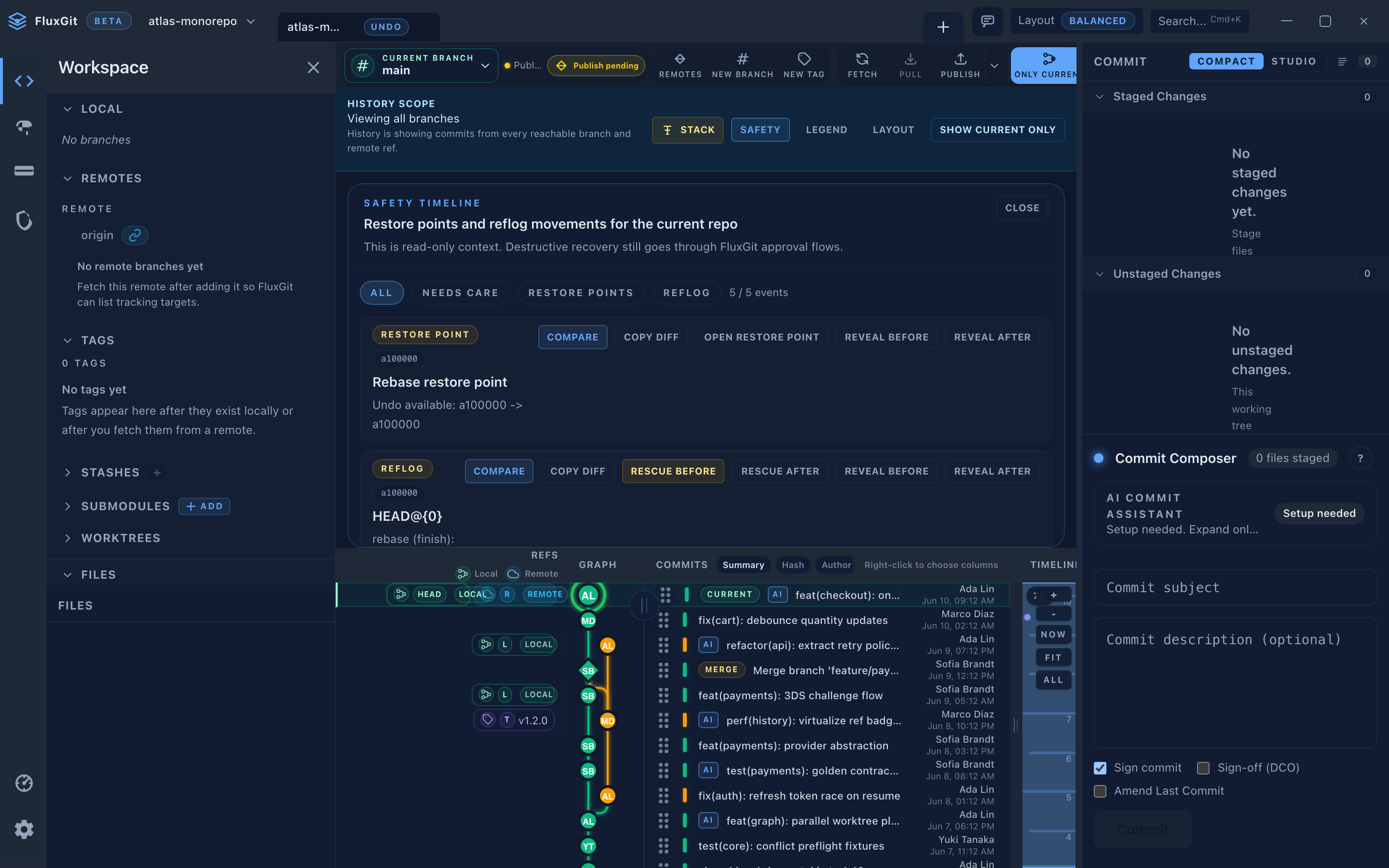Open settings gear in sidebar
1389x868 pixels.
[x=24, y=829]
